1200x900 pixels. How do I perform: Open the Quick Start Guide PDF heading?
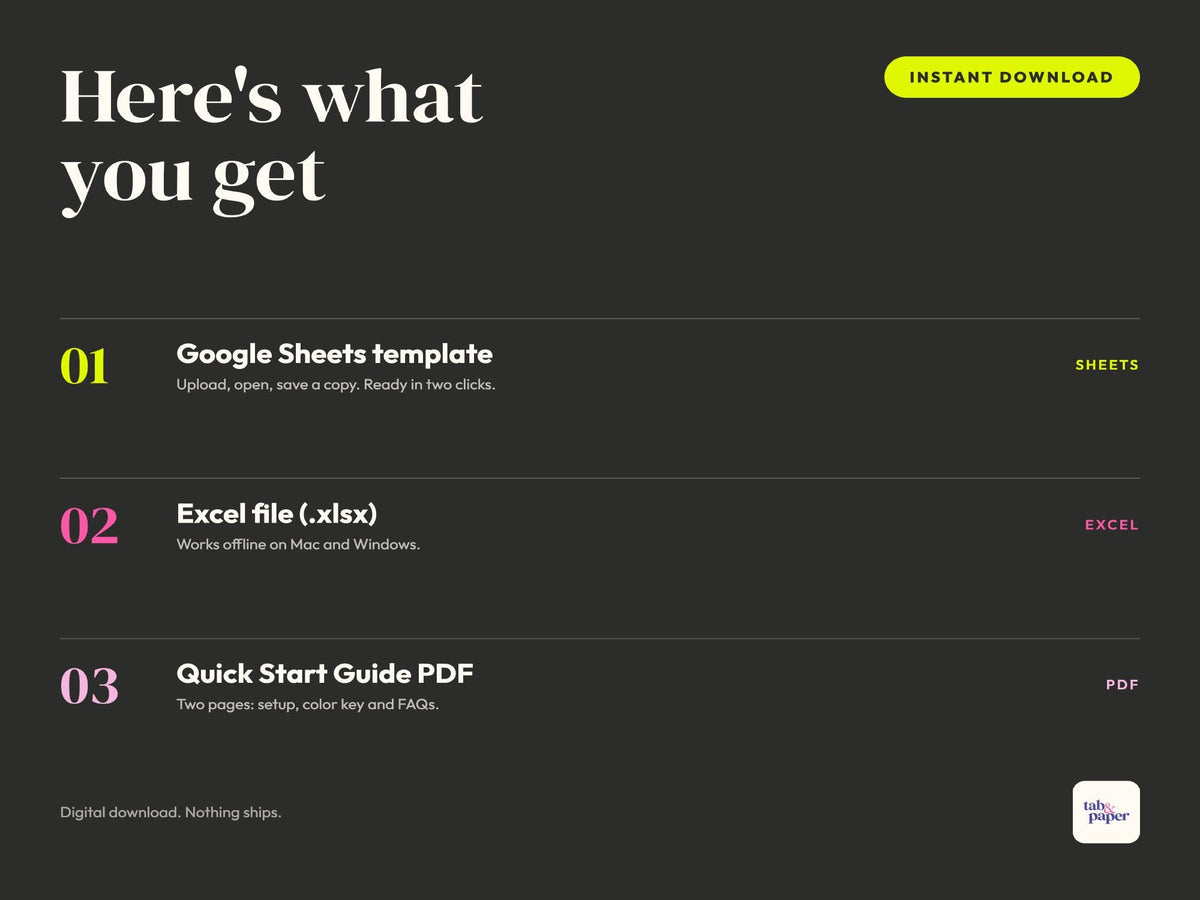click(x=325, y=674)
